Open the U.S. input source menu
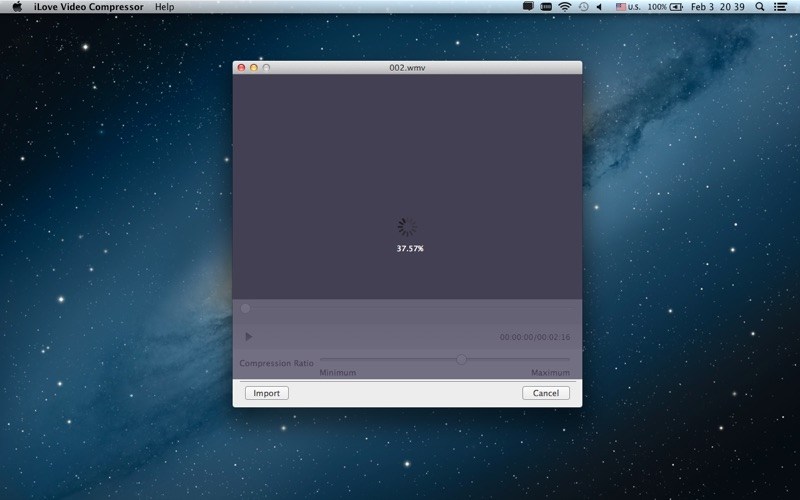The image size is (800, 500). (x=628, y=7)
